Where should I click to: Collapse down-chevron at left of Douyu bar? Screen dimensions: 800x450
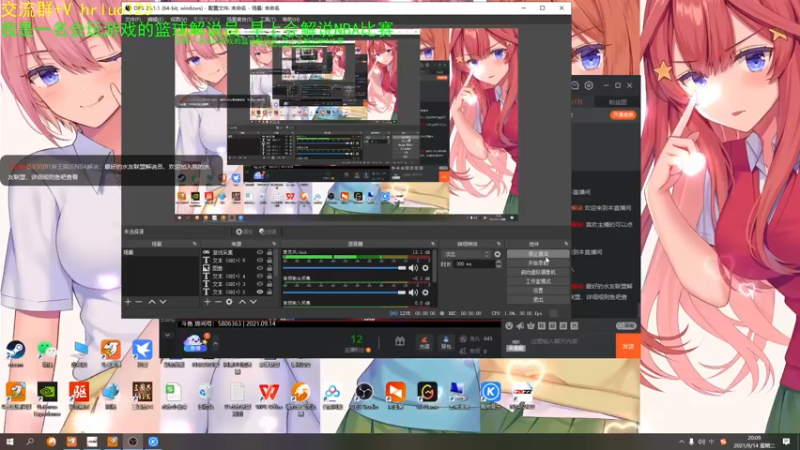[x=168, y=335]
